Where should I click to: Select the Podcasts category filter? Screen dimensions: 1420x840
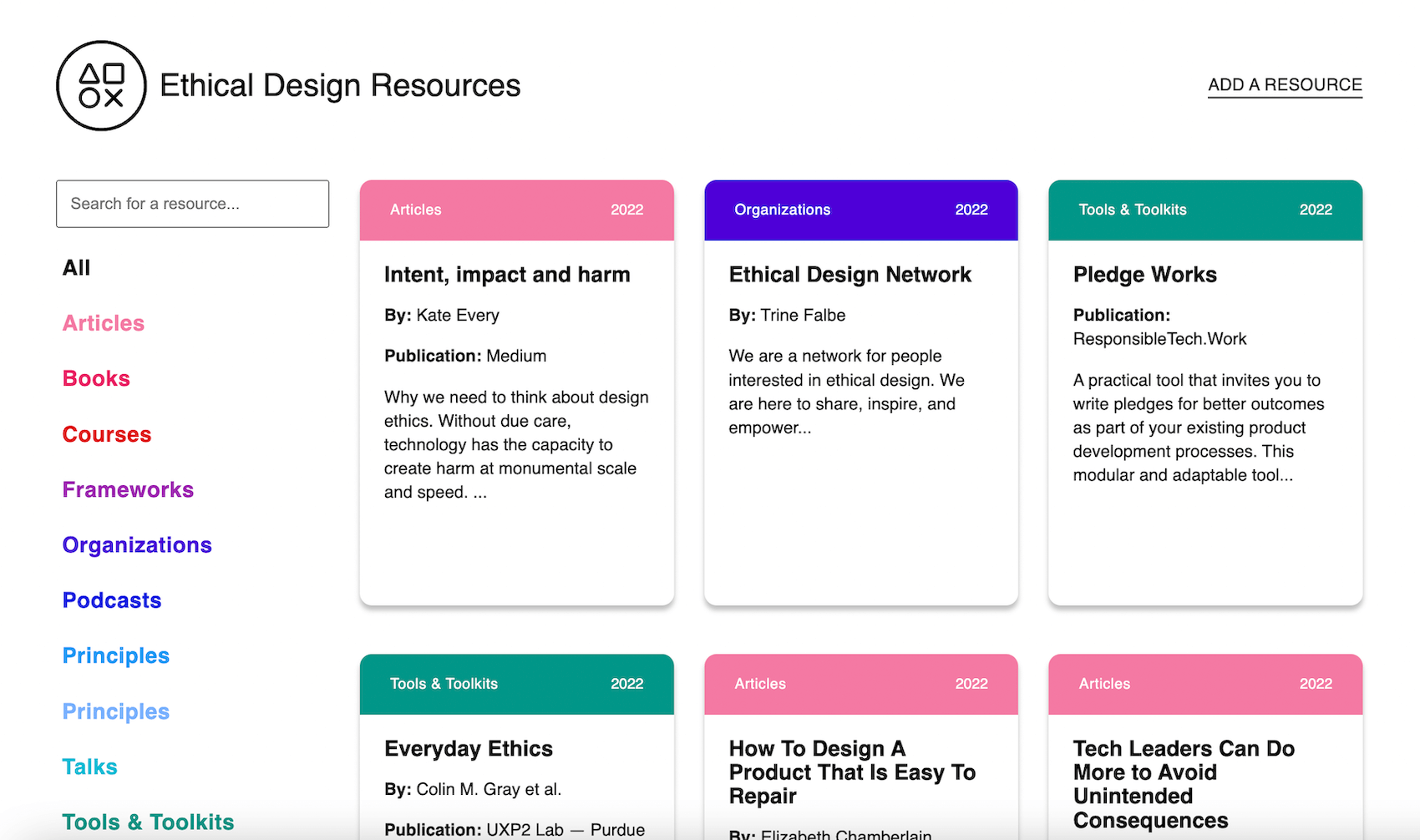(x=111, y=600)
